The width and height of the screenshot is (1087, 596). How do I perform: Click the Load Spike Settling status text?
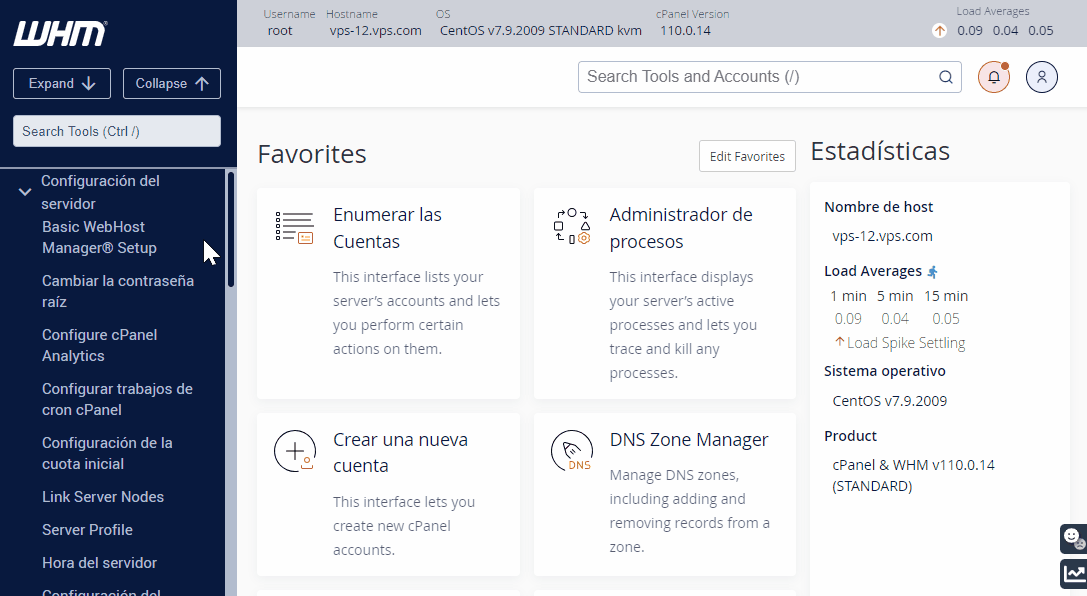click(x=905, y=343)
